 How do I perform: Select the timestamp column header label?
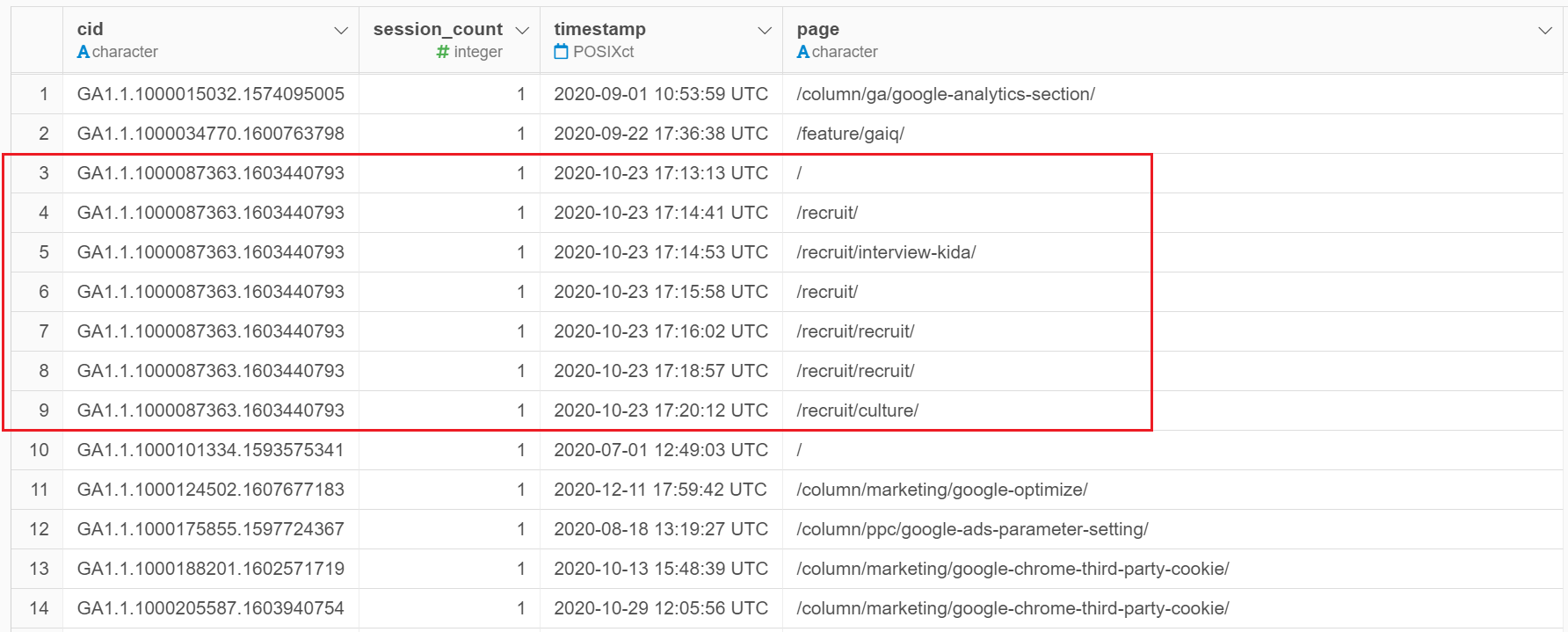(599, 29)
